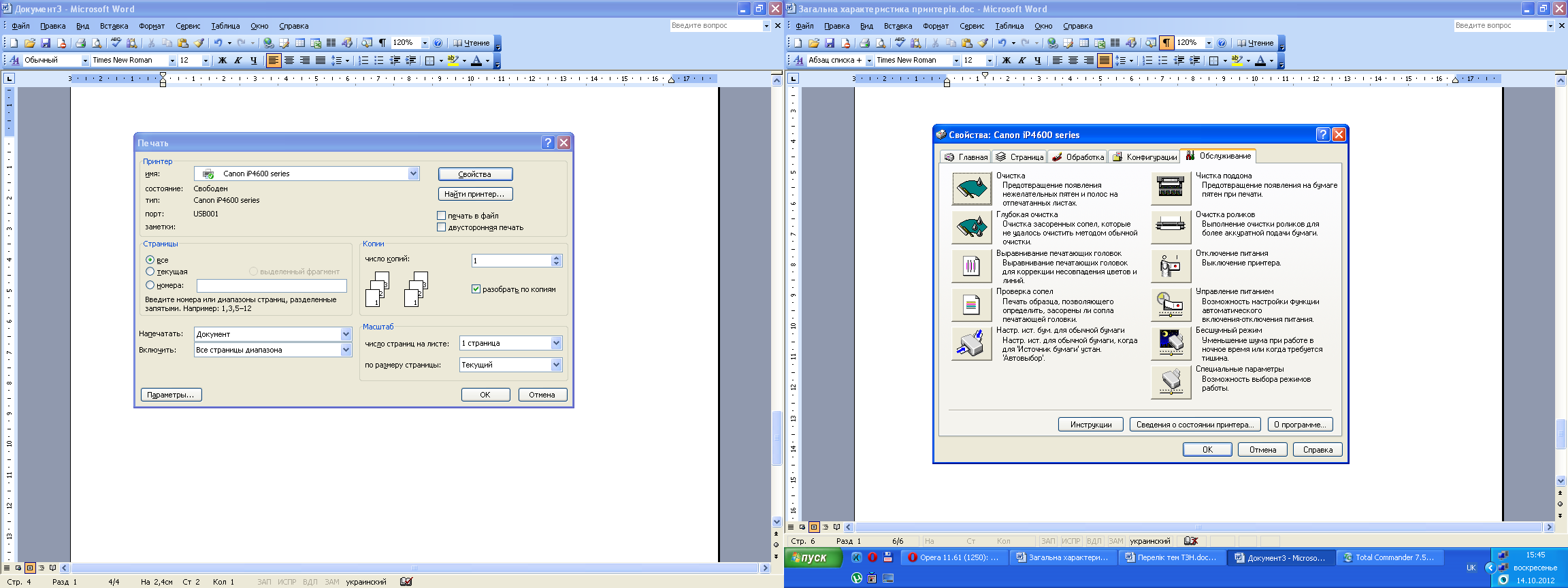Center align text in Документ3 toolbar

(289, 61)
